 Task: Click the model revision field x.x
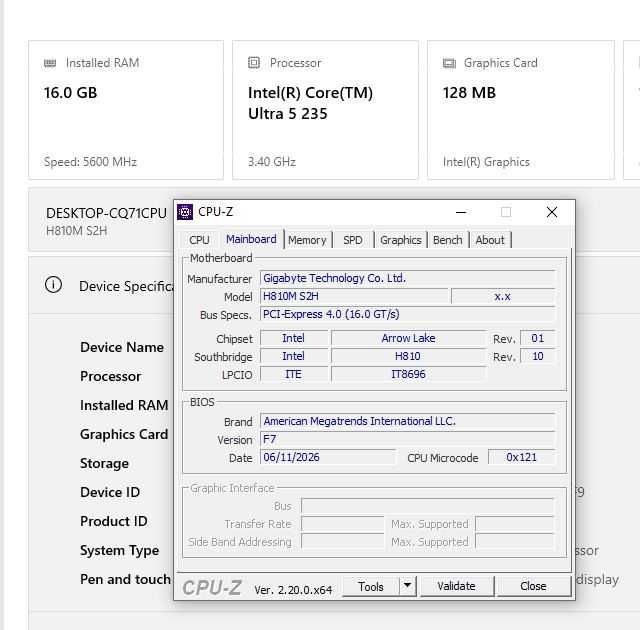[503, 296]
